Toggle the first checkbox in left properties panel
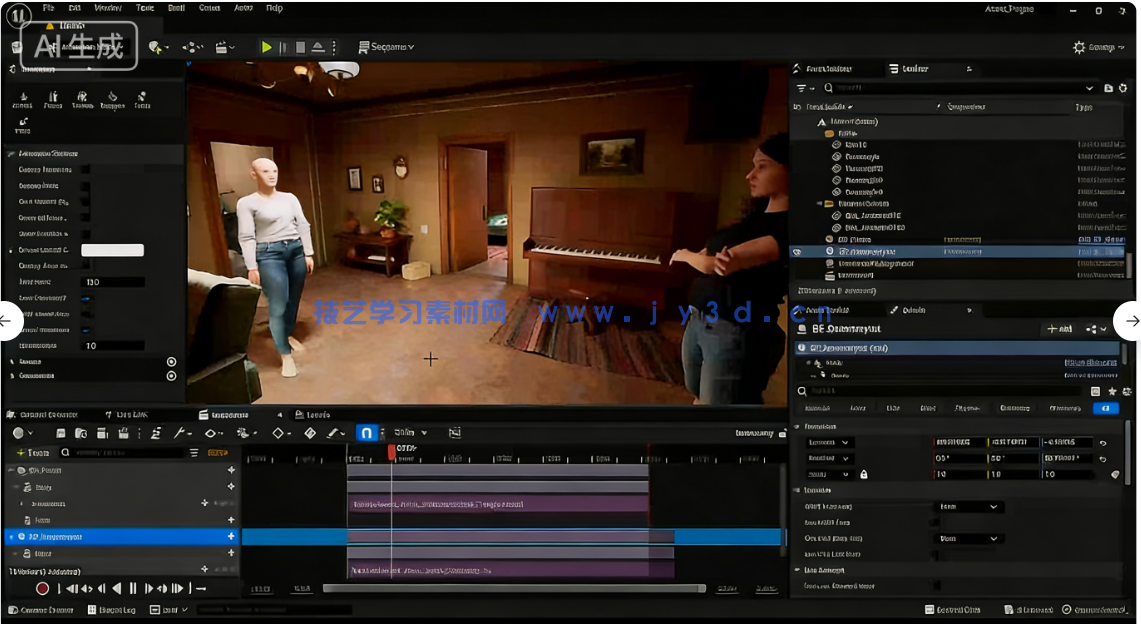The image size is (1141, 624). (85, 170)
